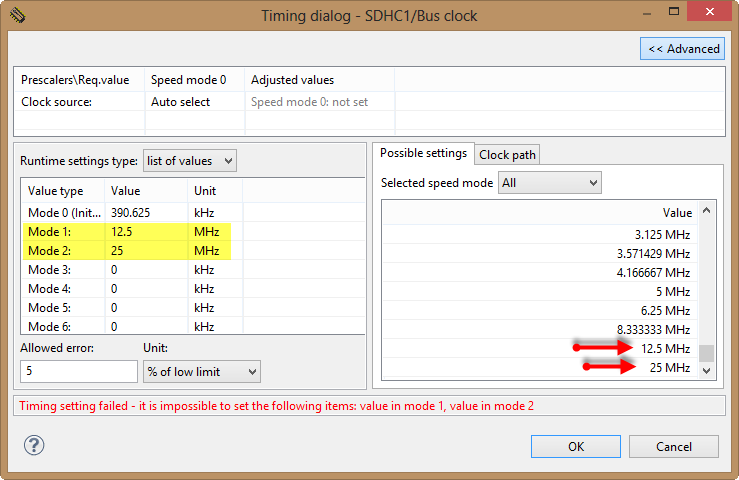Collapse view with the << Advanced button
Screen dimensions: 739x480
pyautogui.click(x=683, y=49)
